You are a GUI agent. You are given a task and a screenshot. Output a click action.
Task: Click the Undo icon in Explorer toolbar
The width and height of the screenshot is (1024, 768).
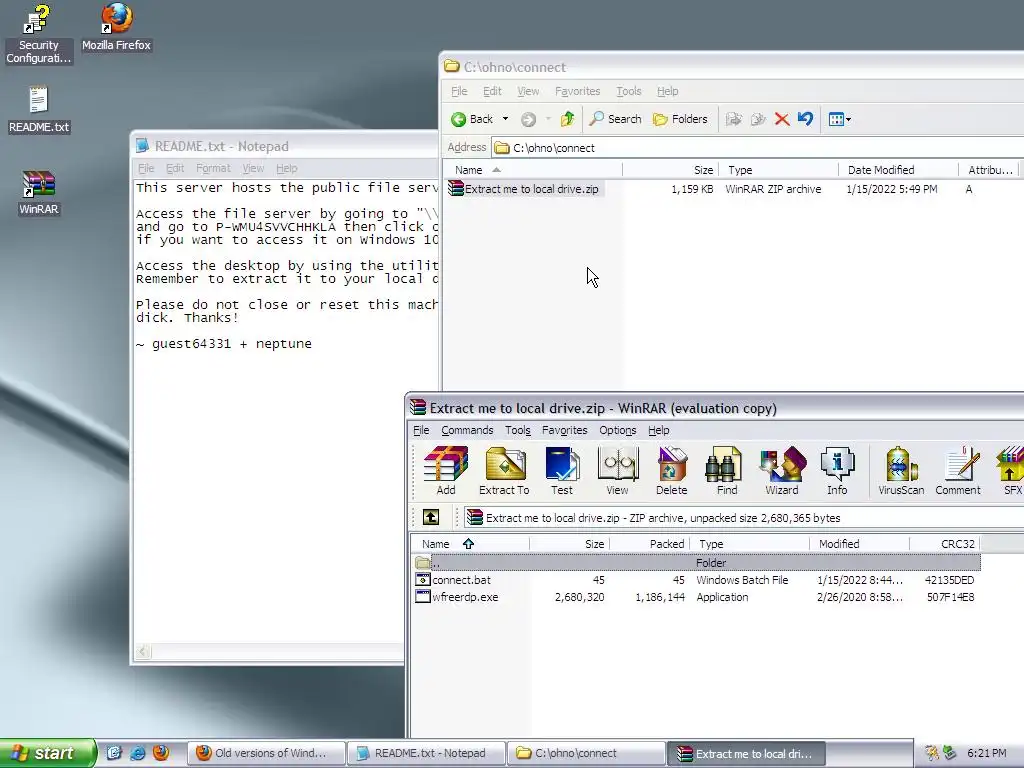805,119
